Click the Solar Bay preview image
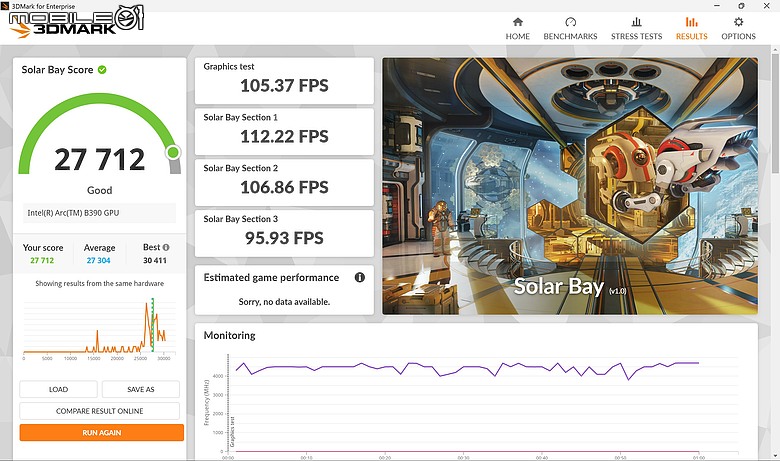780x461 pixels. [x=570, y=186]
